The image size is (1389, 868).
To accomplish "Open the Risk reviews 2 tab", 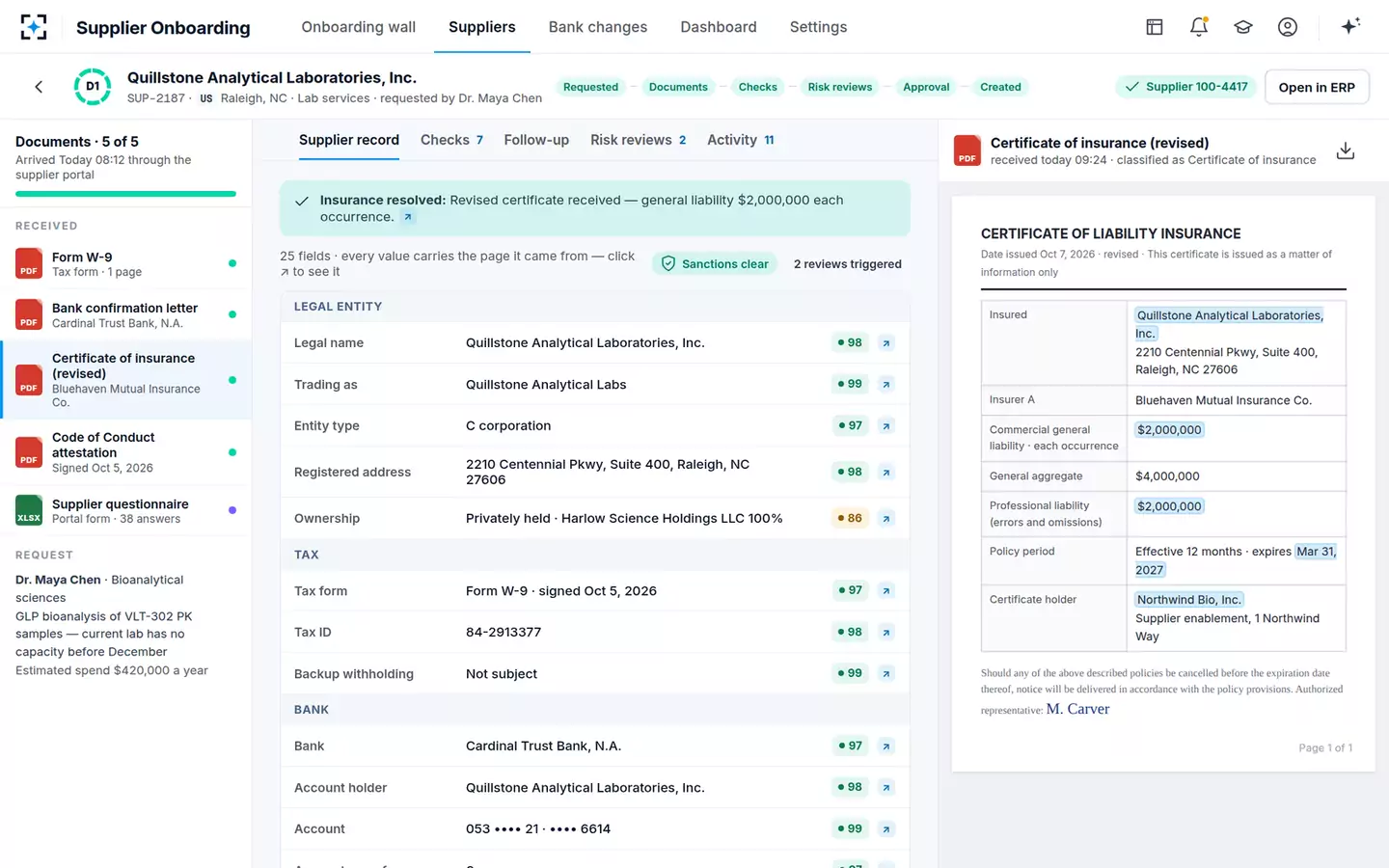I will coord(639,140).
